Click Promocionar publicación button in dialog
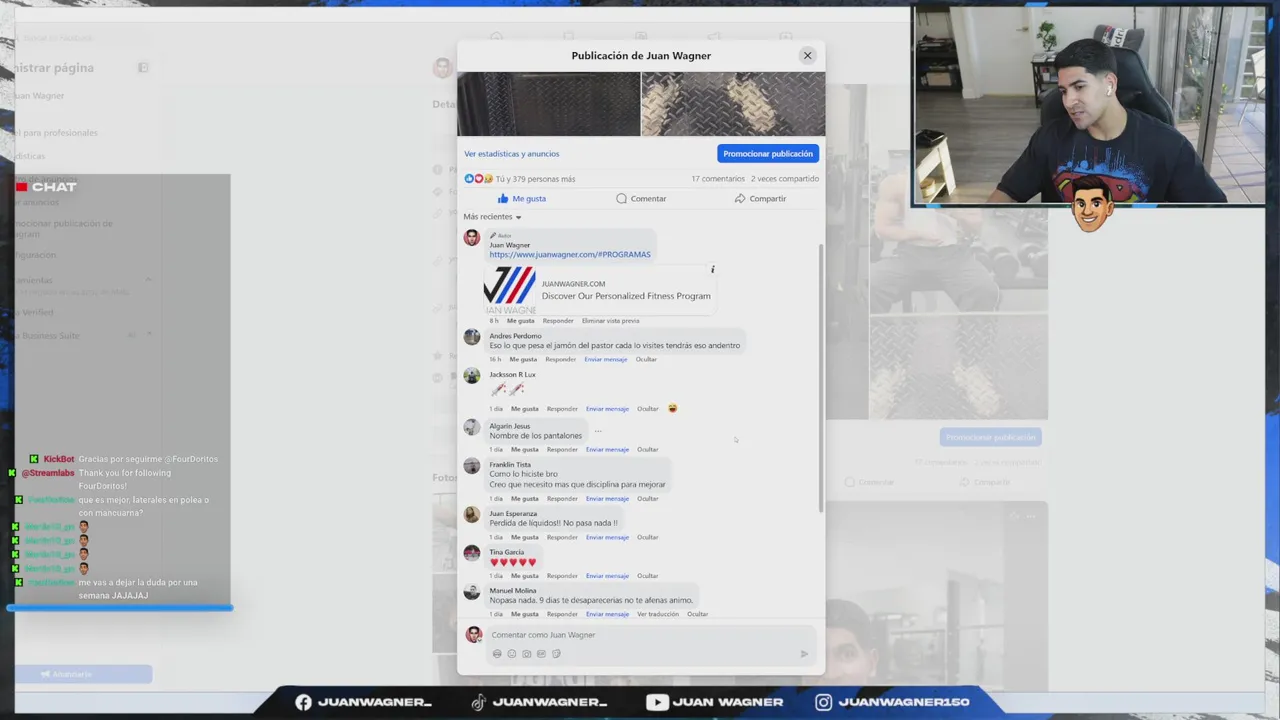 pyautogui.click(x=768, y=154)
